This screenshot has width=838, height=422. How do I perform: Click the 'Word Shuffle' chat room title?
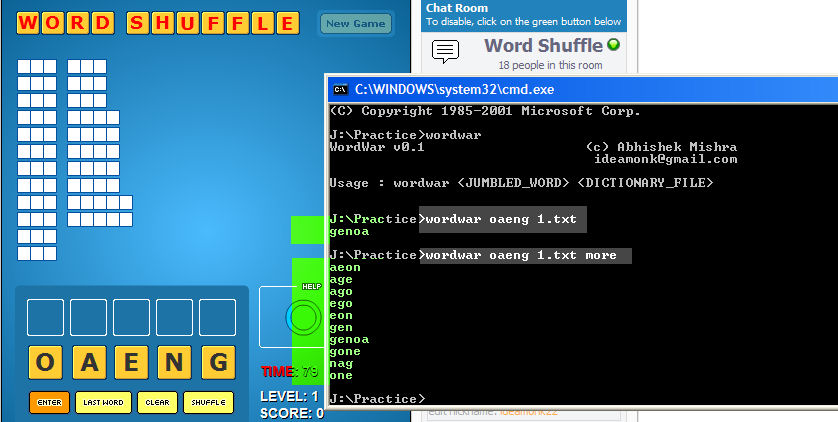tap(544, 45)
